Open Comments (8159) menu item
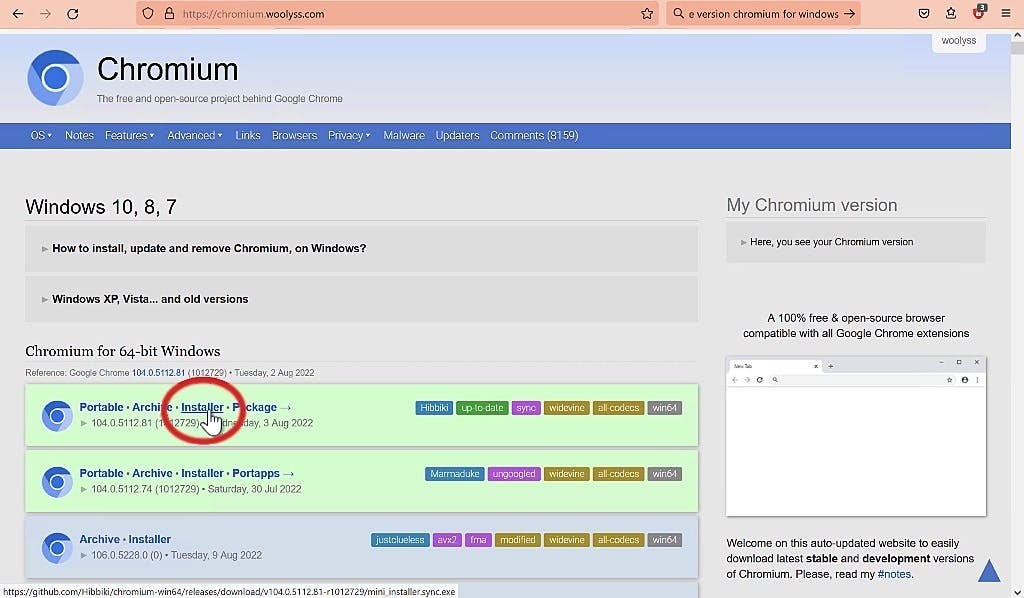The height and width of the screenshot is (598, 1024). [534, 135]
